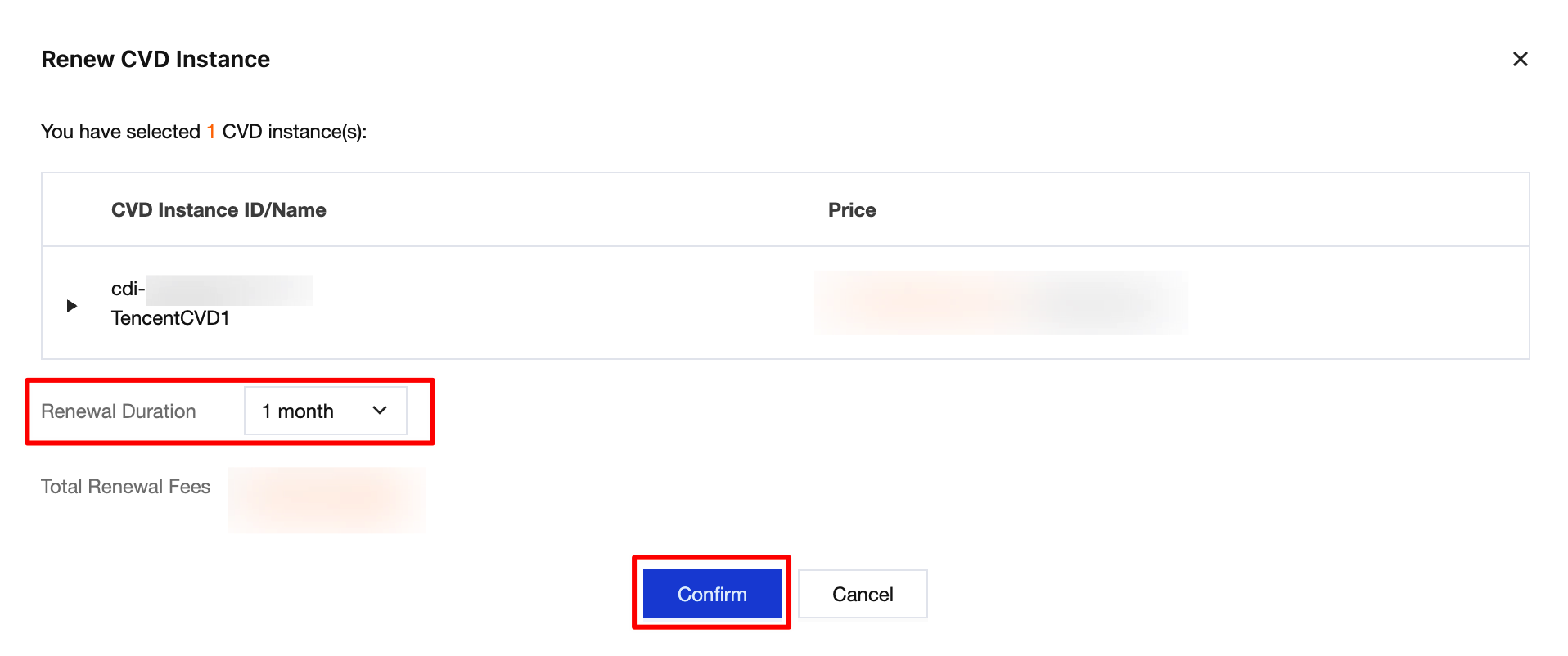Click the CVD Instance ID/Name column header

click(x=219, y=210)
